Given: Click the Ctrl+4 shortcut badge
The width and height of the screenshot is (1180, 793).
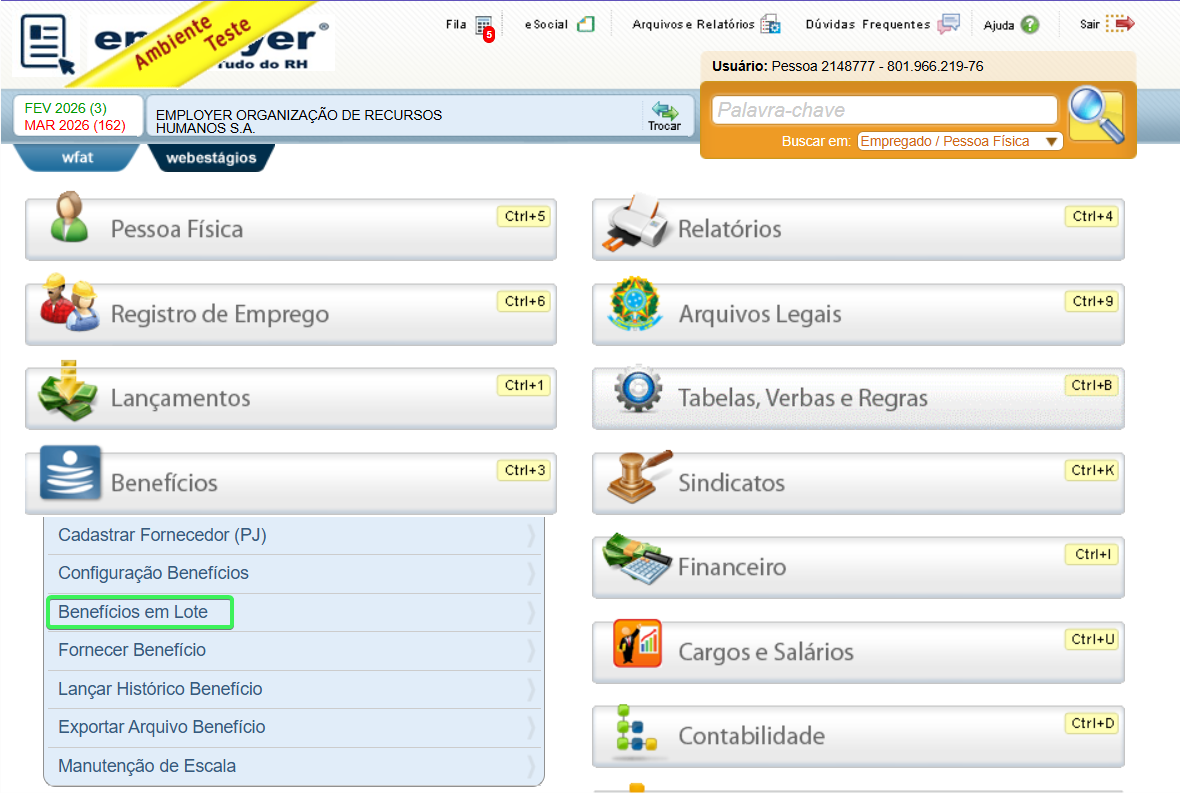Looking at the screenshot, I should pos(1093,217).
